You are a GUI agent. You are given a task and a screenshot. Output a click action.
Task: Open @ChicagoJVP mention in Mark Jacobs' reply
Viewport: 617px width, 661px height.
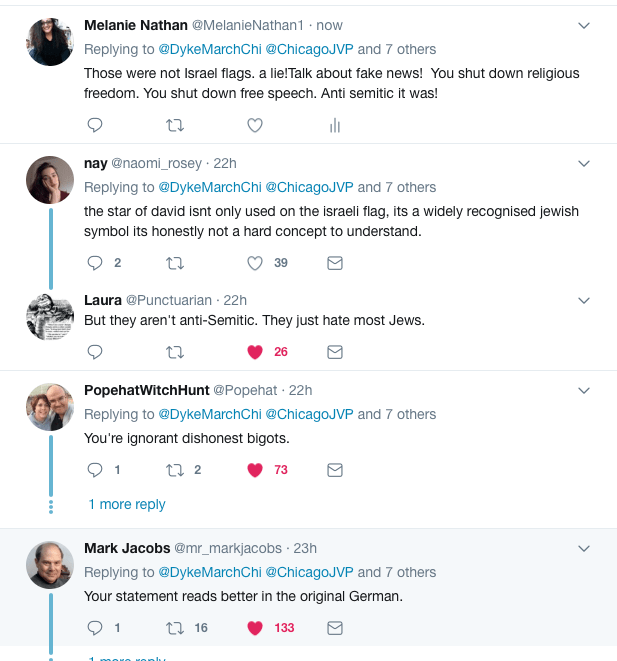click(x=309, y=572)
